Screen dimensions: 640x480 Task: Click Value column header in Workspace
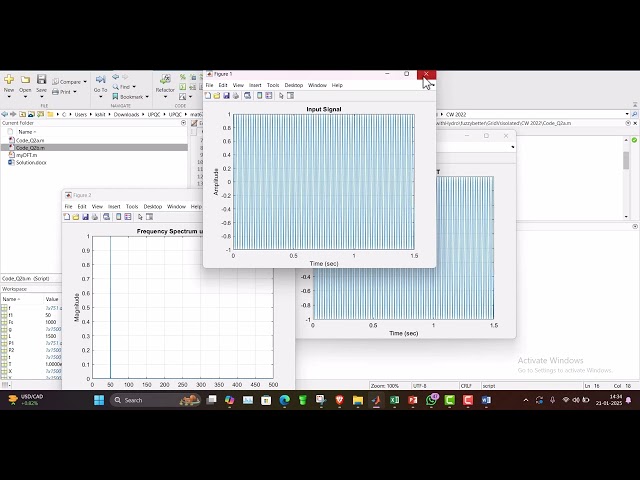point(52,299)
